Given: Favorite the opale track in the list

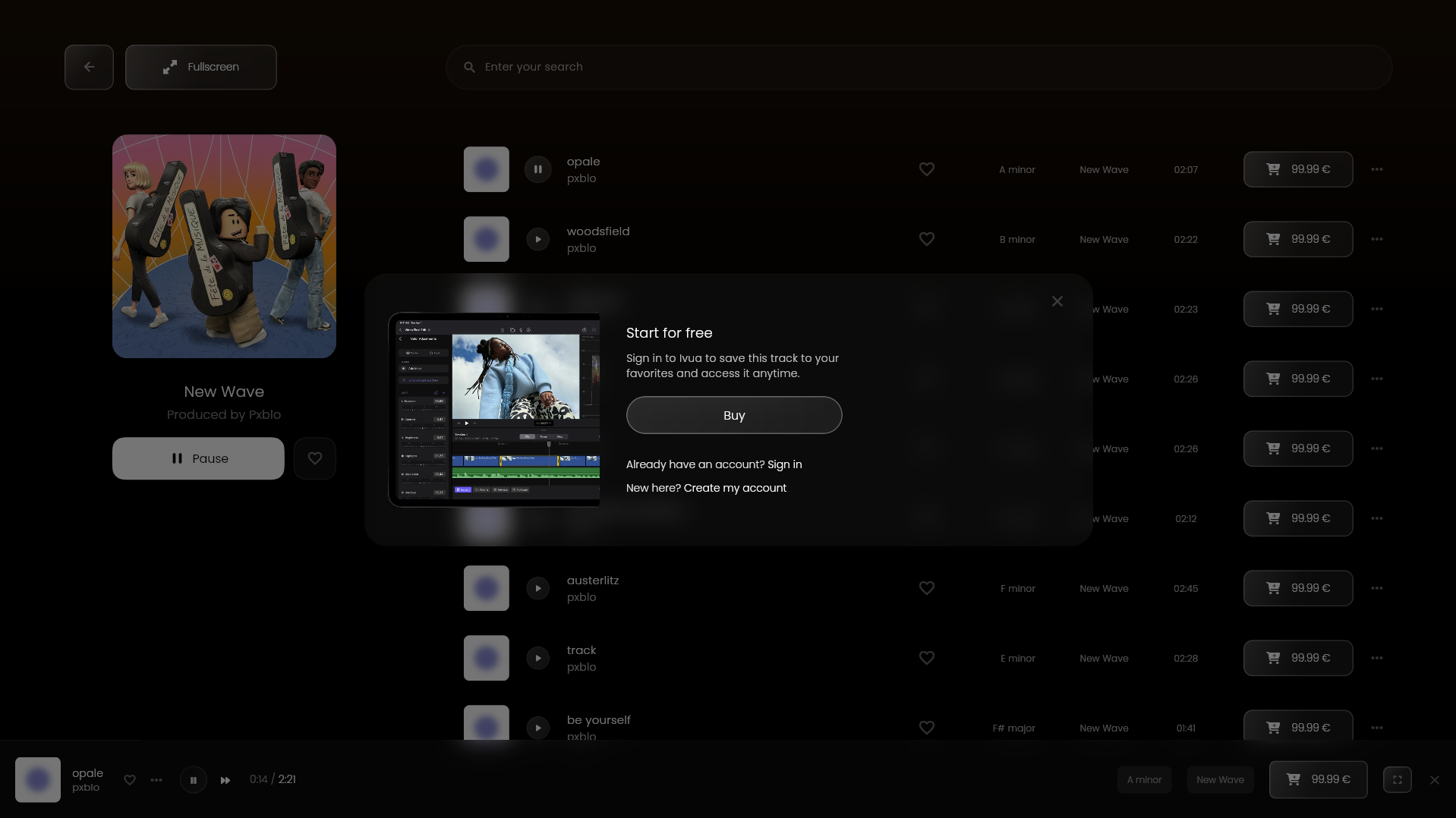Looking at the screenshot, I should coord(927,169).
